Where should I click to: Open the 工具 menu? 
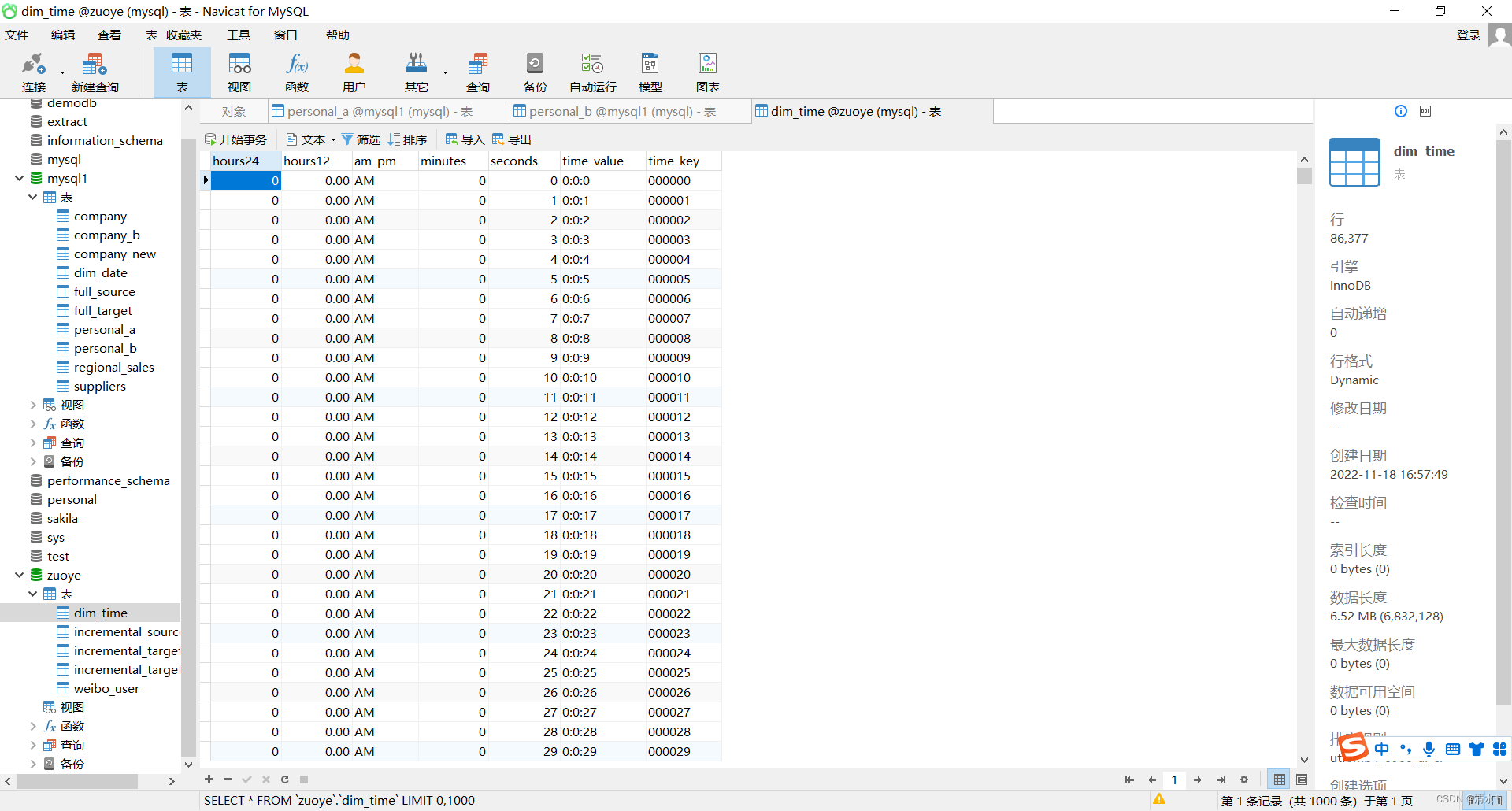239,35
